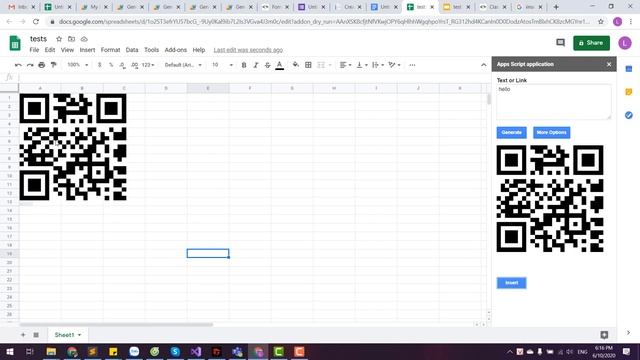Toggle bold formatting

tap(244, 65)
